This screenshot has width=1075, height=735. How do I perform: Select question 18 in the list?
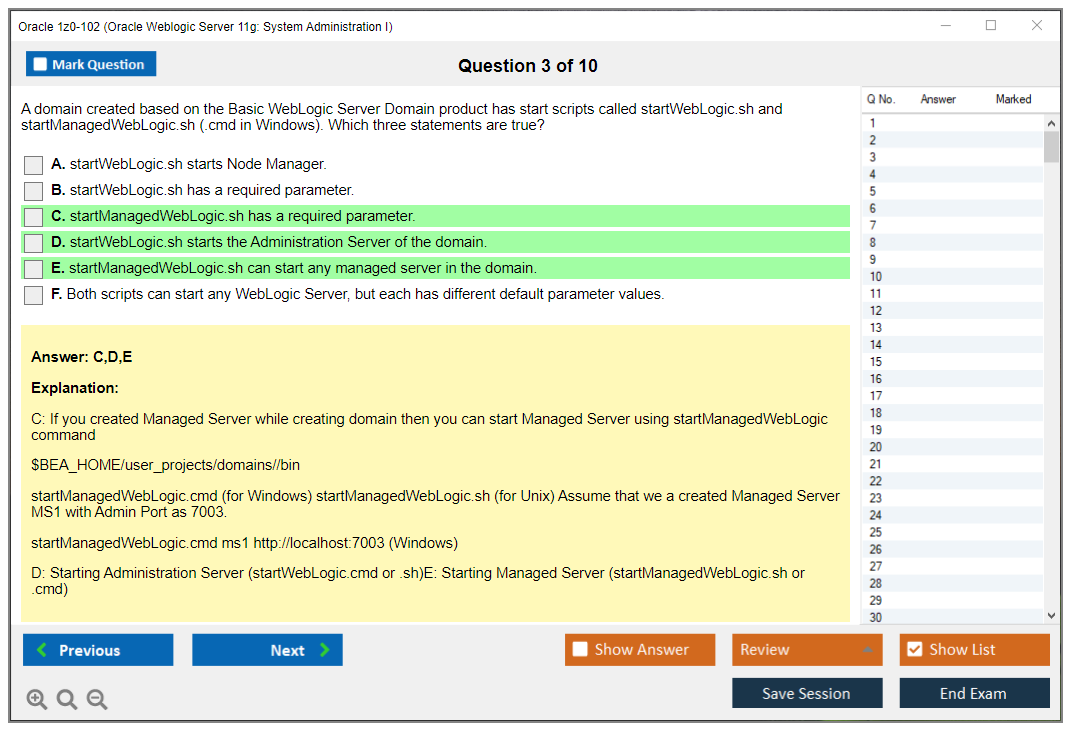(x=952, y=413)
